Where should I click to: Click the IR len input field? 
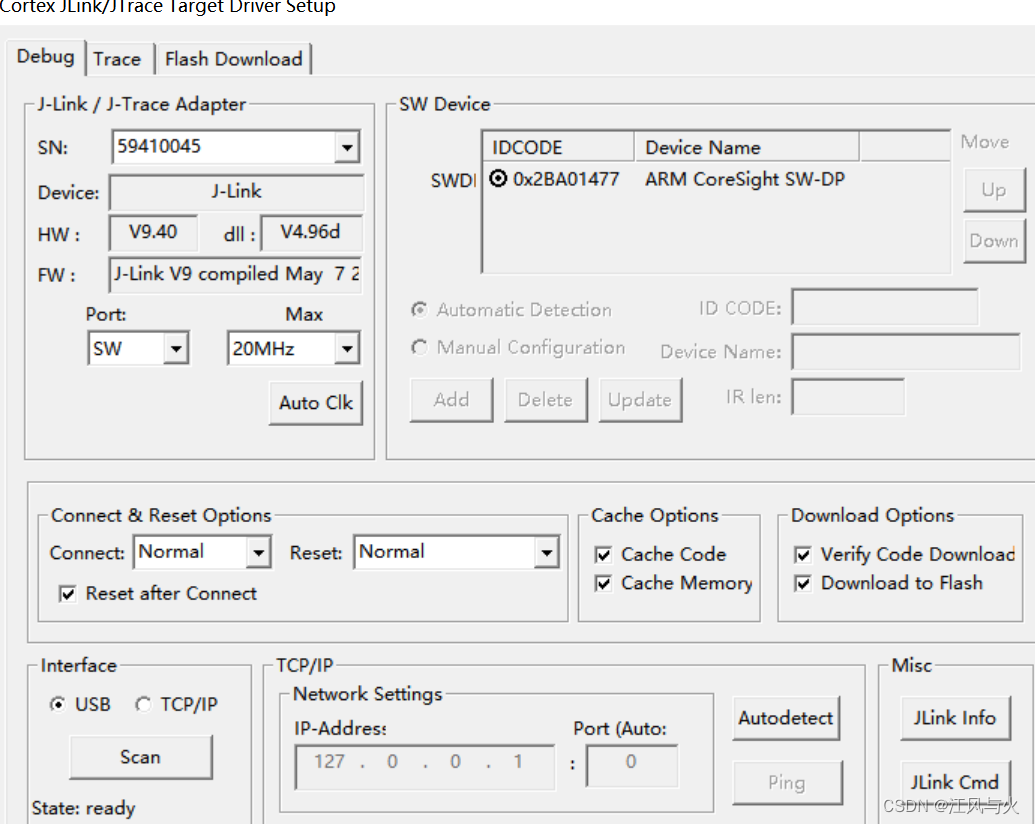pos(848,397)
